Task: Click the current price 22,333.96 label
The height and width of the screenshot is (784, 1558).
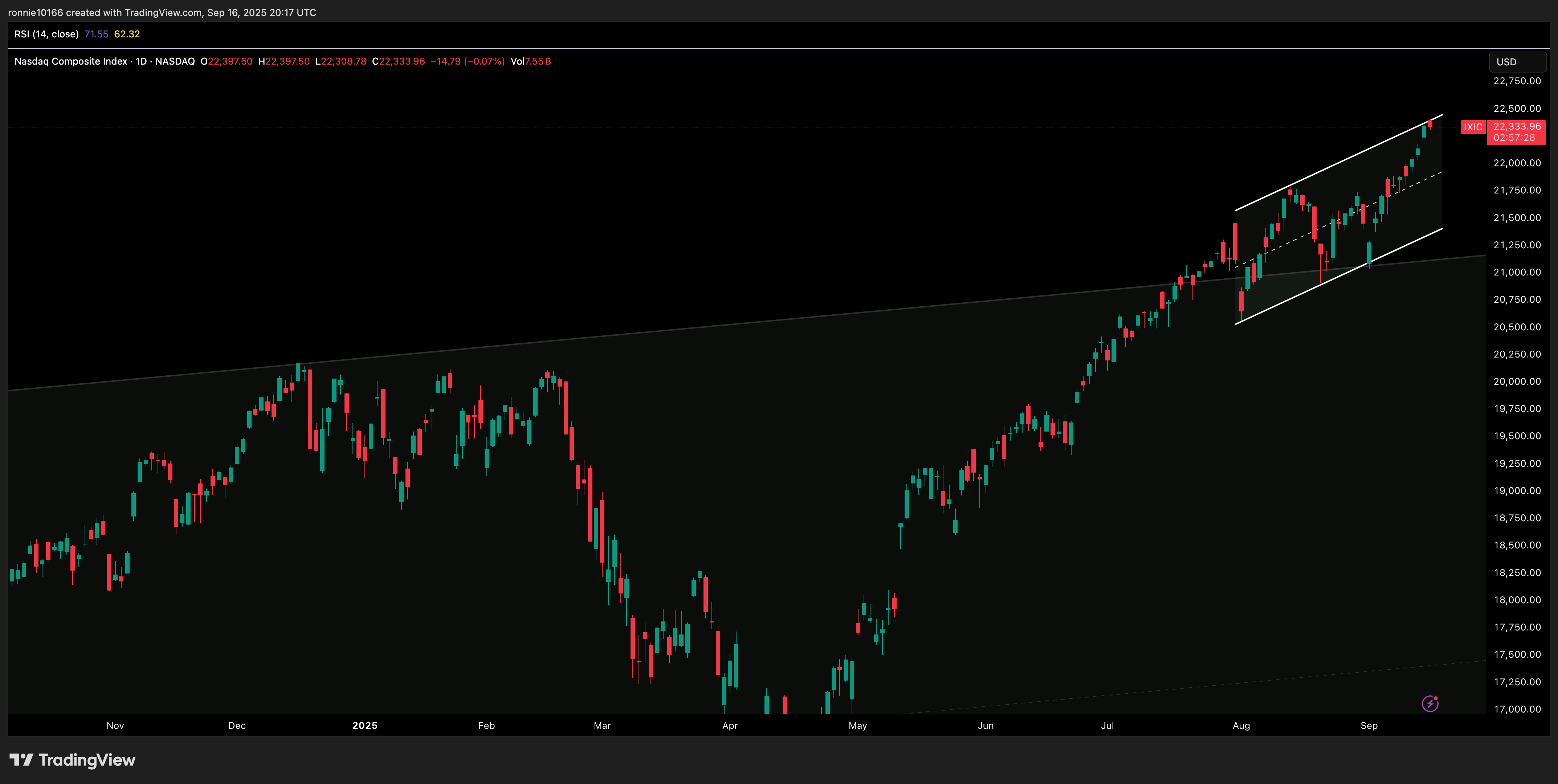Action: (x=1517, y=126)
